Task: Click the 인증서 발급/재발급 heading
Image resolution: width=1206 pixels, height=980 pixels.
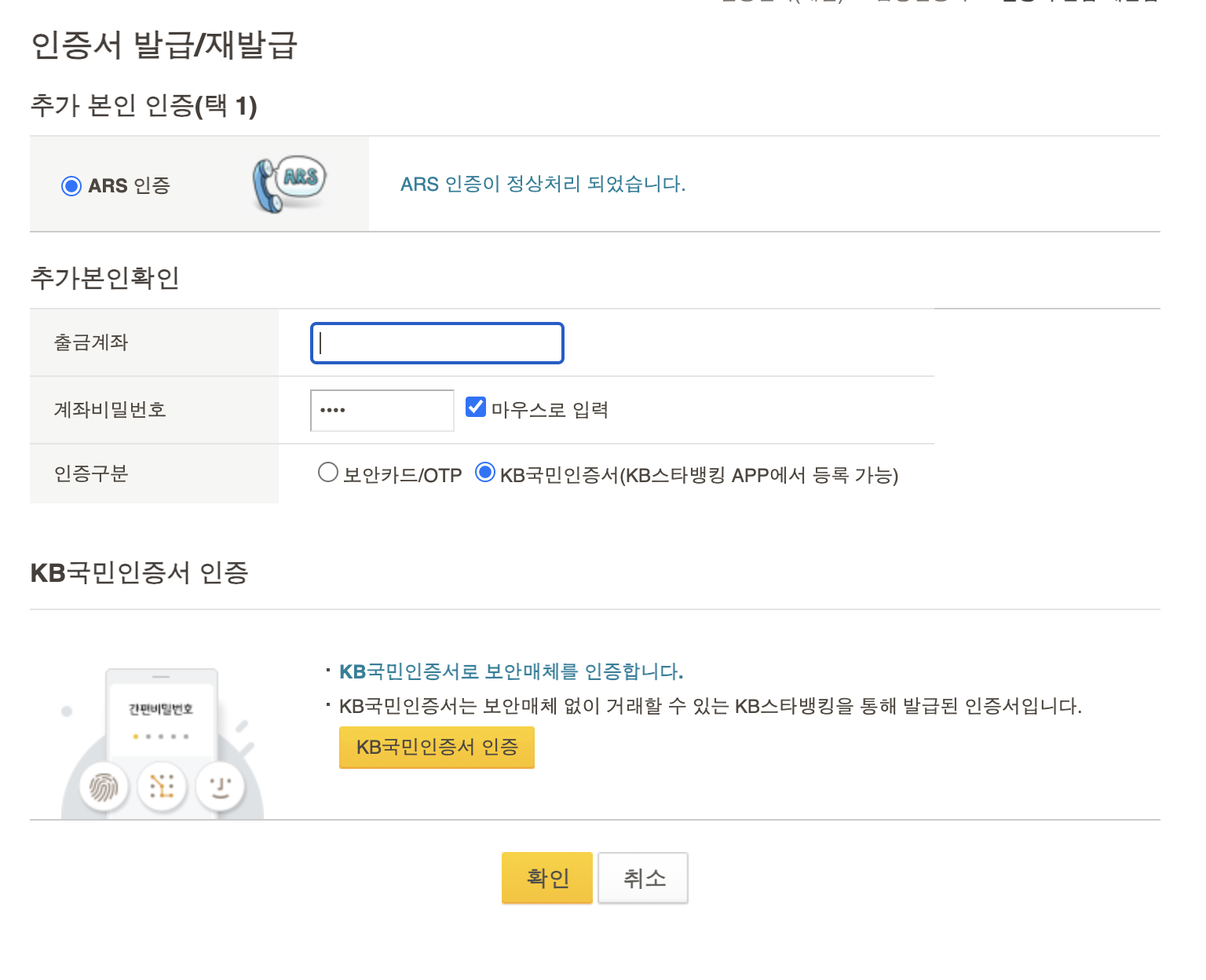Action: [x=164, y=45]
